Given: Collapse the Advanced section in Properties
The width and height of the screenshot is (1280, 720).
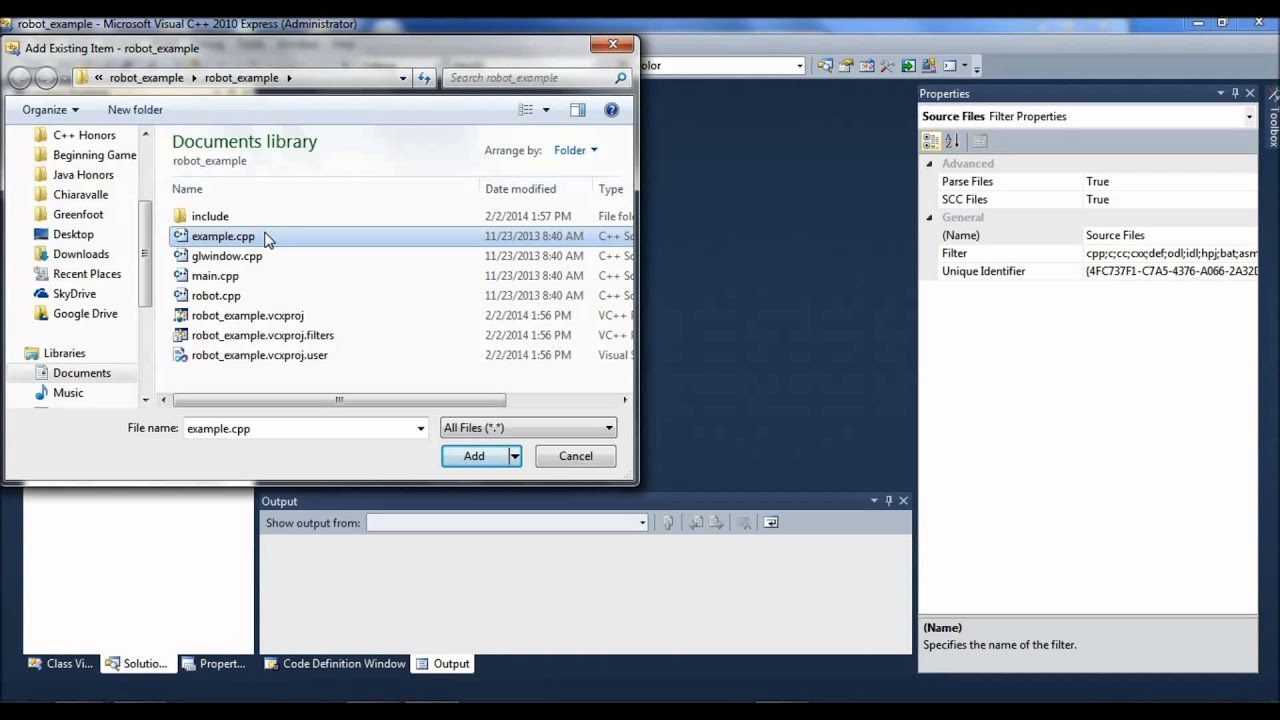Looking at the screenshot, I should coord(929,164).
